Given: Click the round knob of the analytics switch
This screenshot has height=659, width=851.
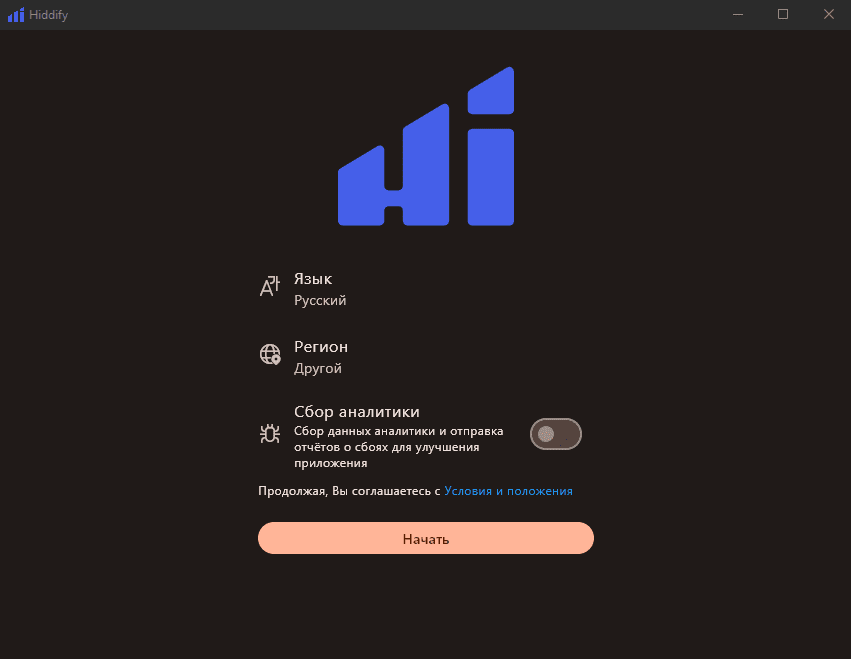Looking at the screenshot, I should [545, 434].
